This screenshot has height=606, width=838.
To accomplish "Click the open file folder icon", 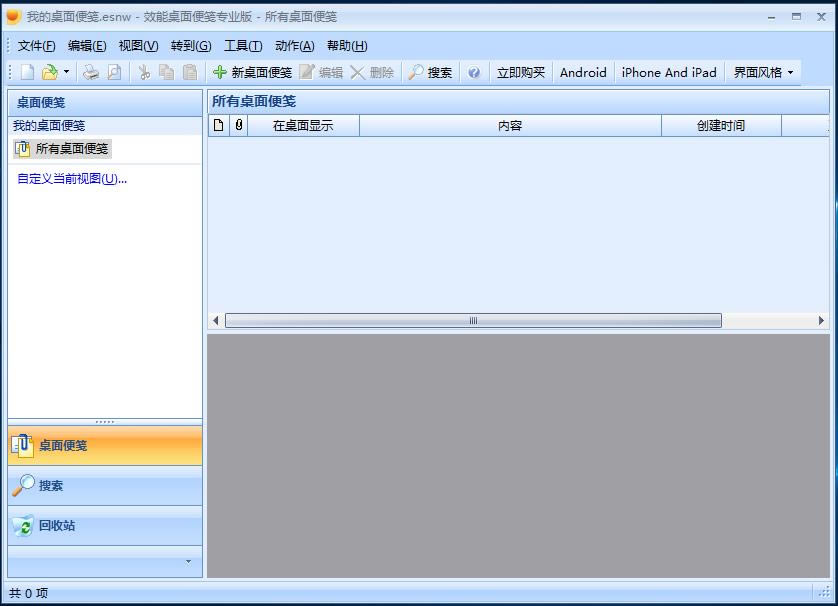I will point(50,72).
